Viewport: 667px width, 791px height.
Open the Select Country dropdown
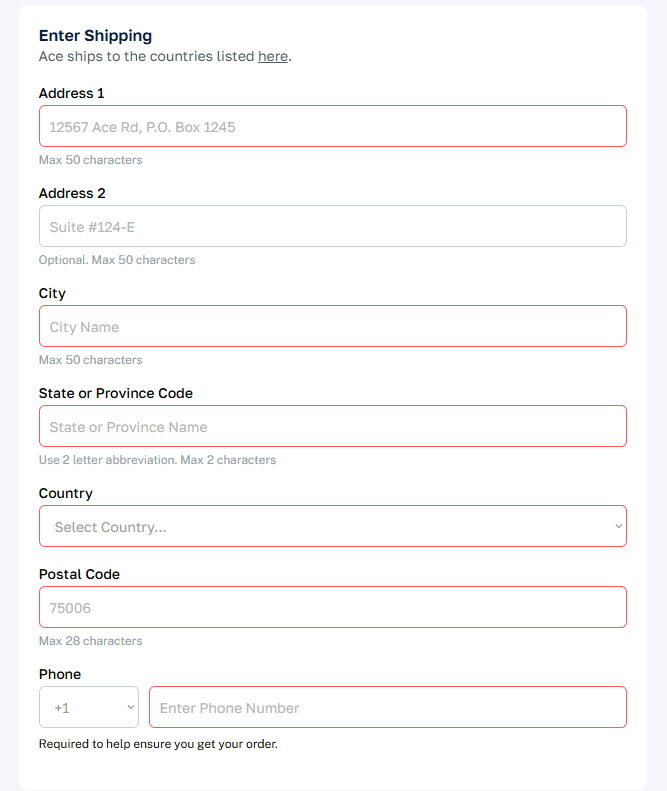333,526
